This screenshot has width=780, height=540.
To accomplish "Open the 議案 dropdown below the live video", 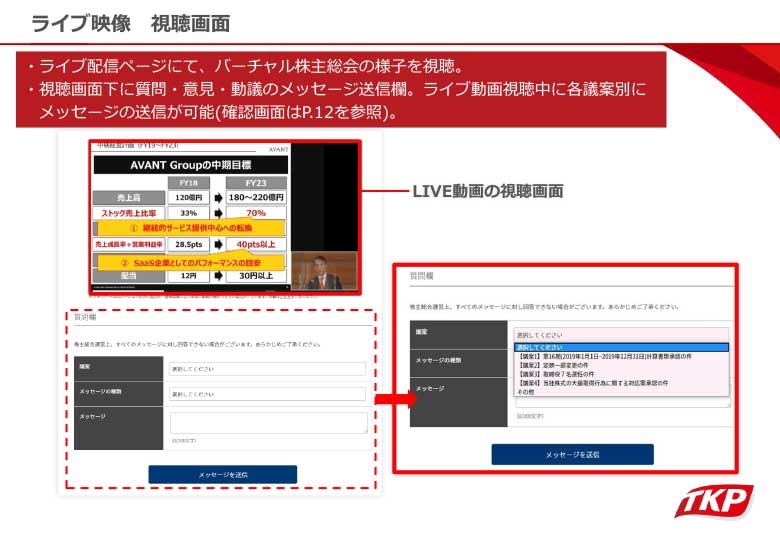I will point(267,369).
